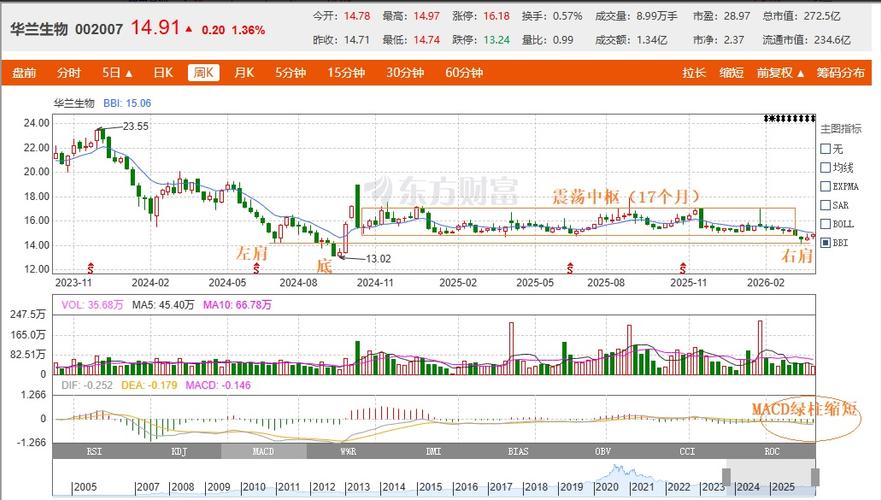Switch sub-chart to CCI
This screenshot has height=500, width=881.
[687, 451]
